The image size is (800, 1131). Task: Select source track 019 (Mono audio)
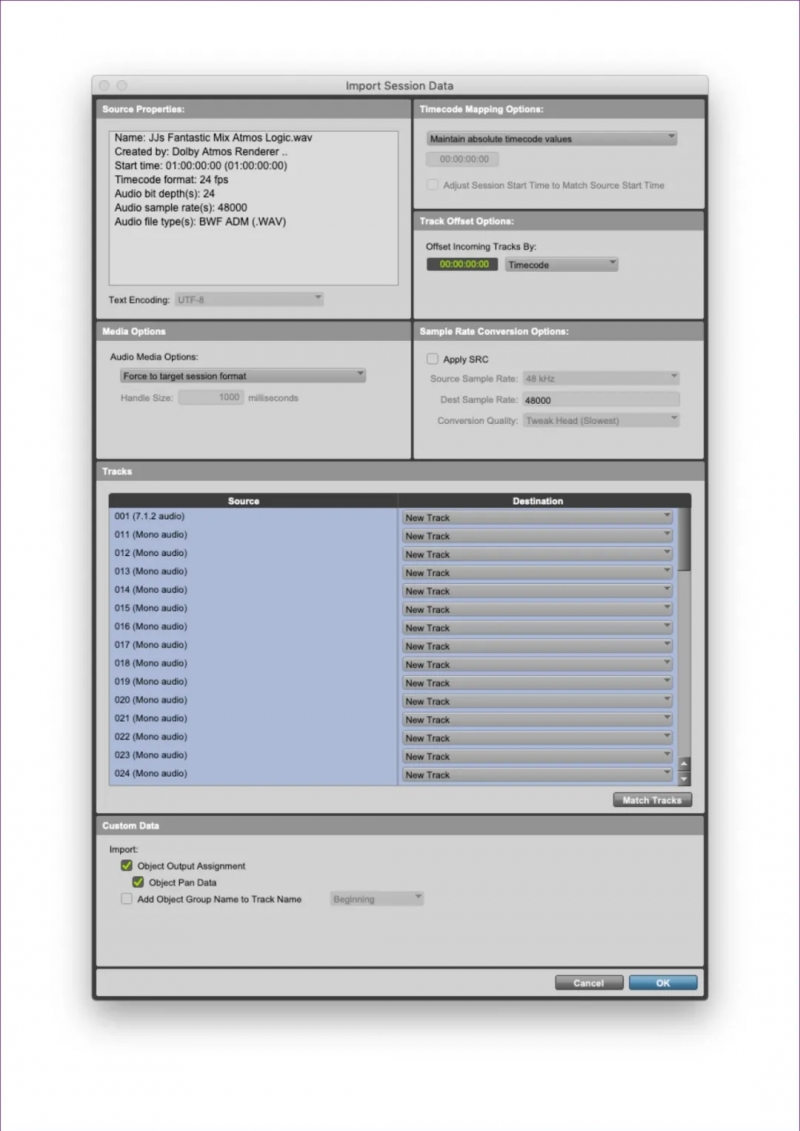tap(253, 682)
